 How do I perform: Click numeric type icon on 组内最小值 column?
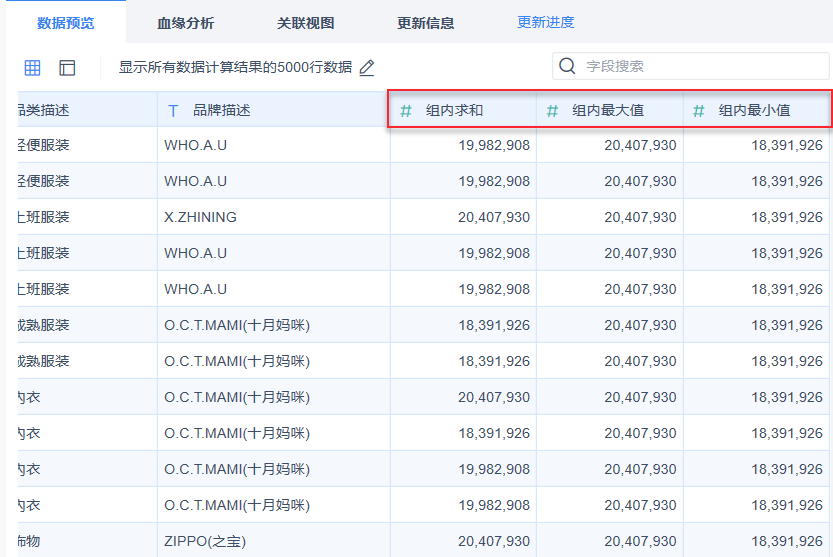coord(699,110)
